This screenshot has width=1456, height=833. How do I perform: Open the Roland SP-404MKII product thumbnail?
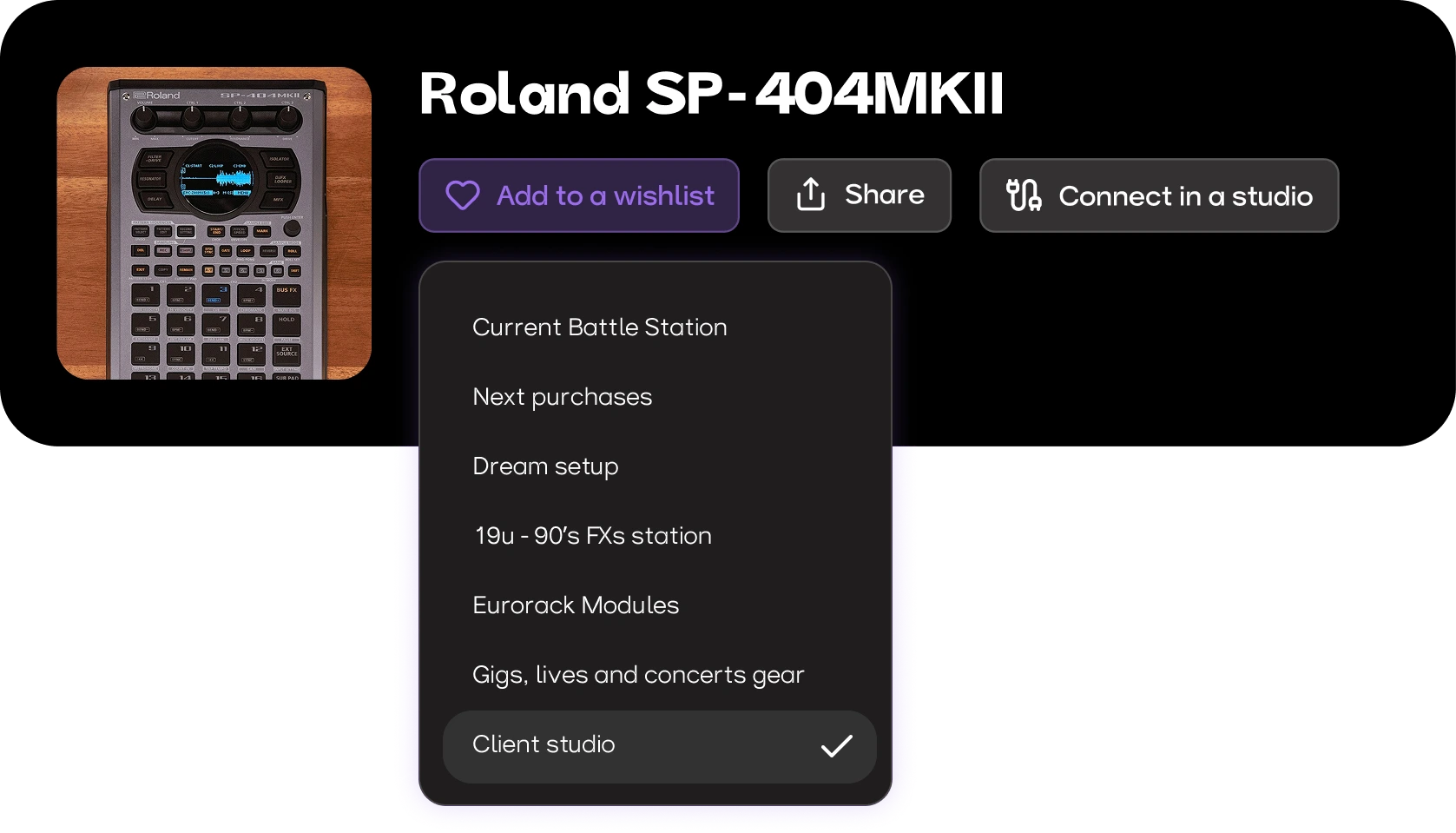(214, 223)
